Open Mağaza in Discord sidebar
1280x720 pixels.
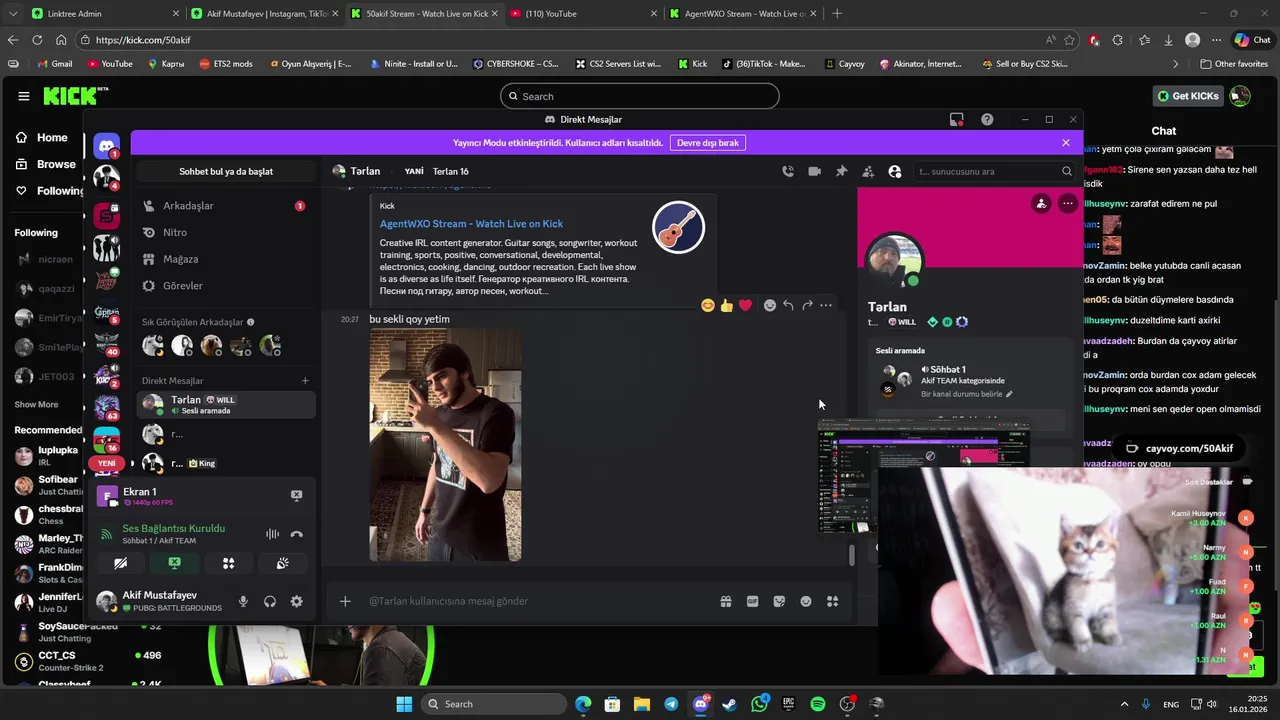(x=226, y=259)
